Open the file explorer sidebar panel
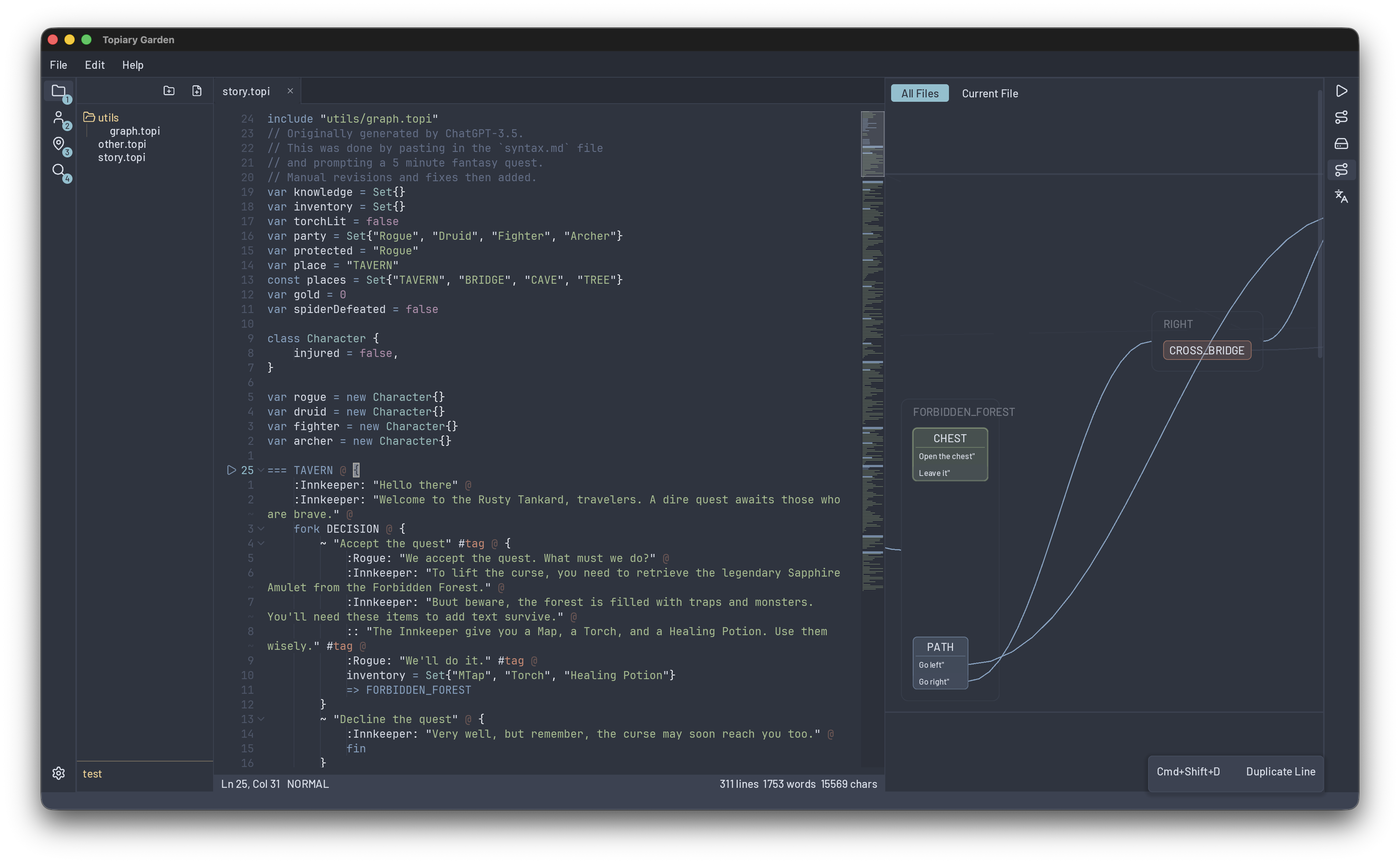1400x864 pixels. (59, 91)
